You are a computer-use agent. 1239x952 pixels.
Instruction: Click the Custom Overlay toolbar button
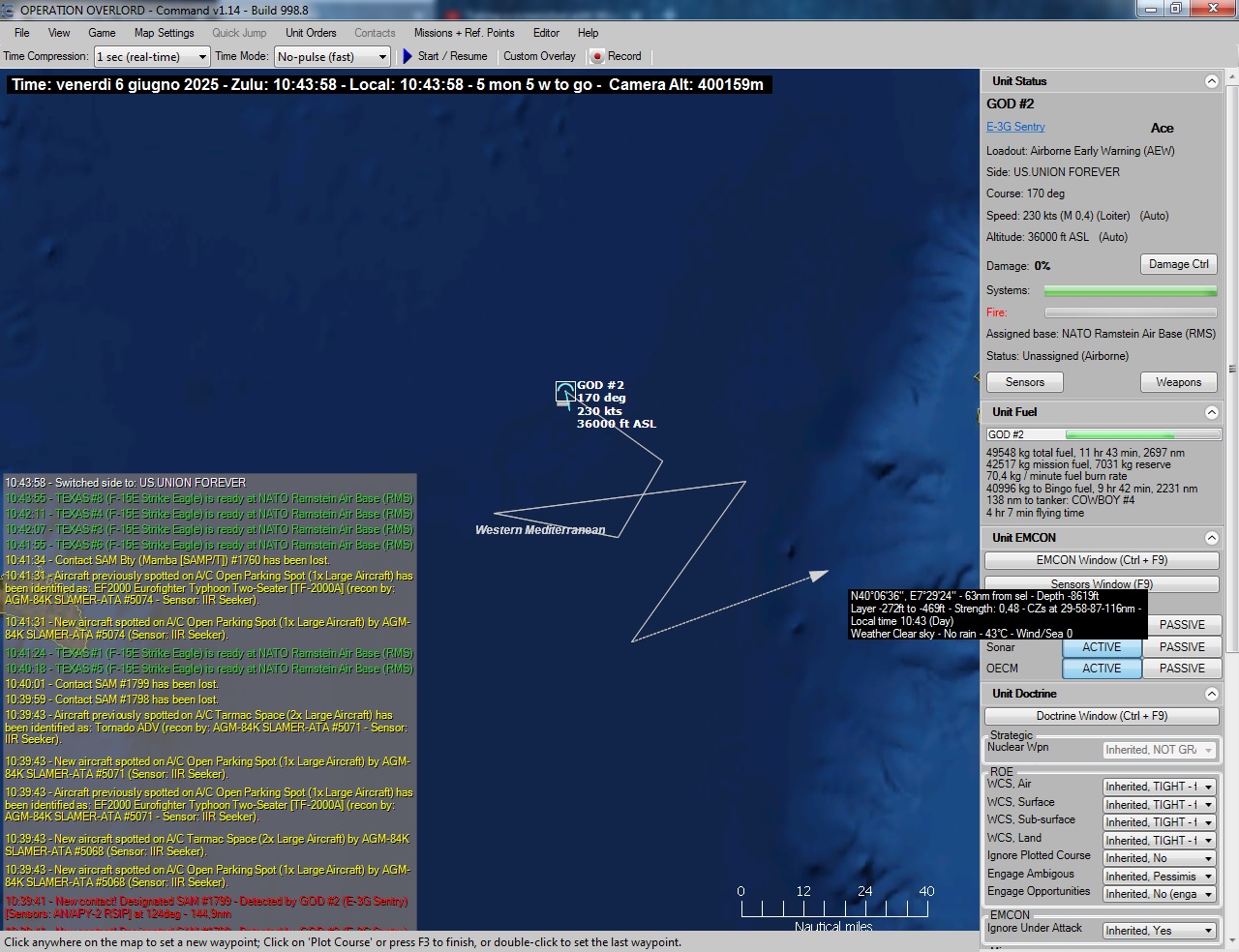click(x=539, y=56)
